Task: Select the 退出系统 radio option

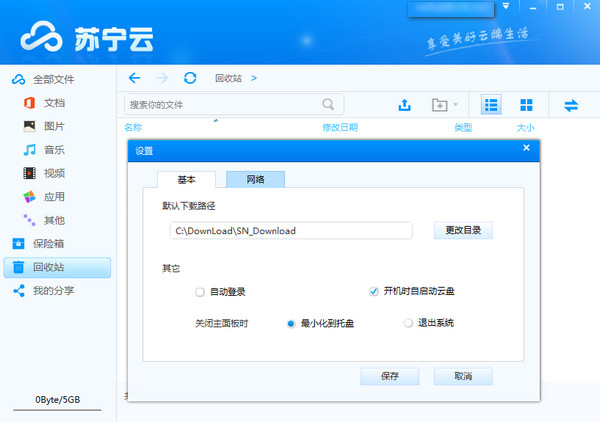Action: coord(408,323)
